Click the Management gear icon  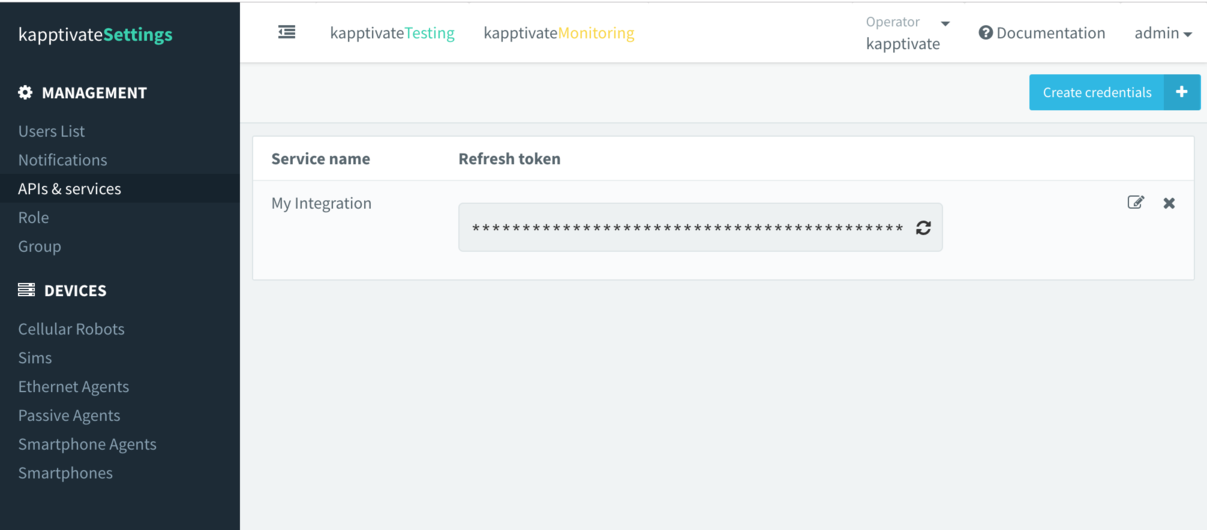point(26,93)
